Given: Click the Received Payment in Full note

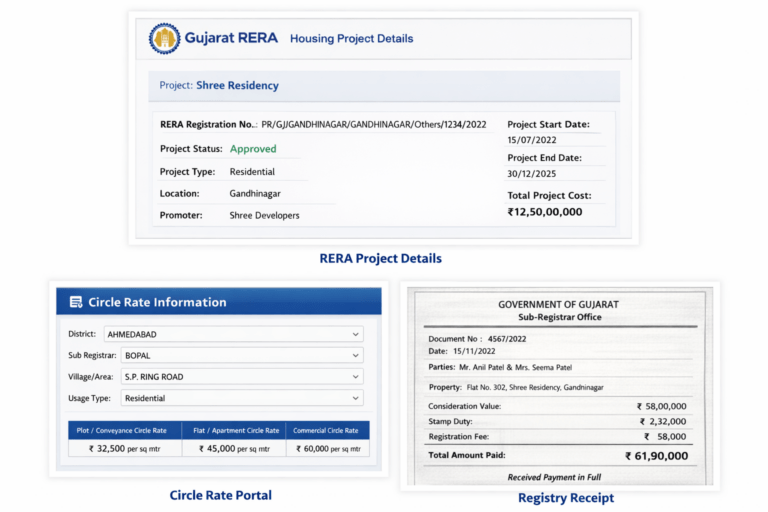Looking at the screenshot, I should pos(554,477).
